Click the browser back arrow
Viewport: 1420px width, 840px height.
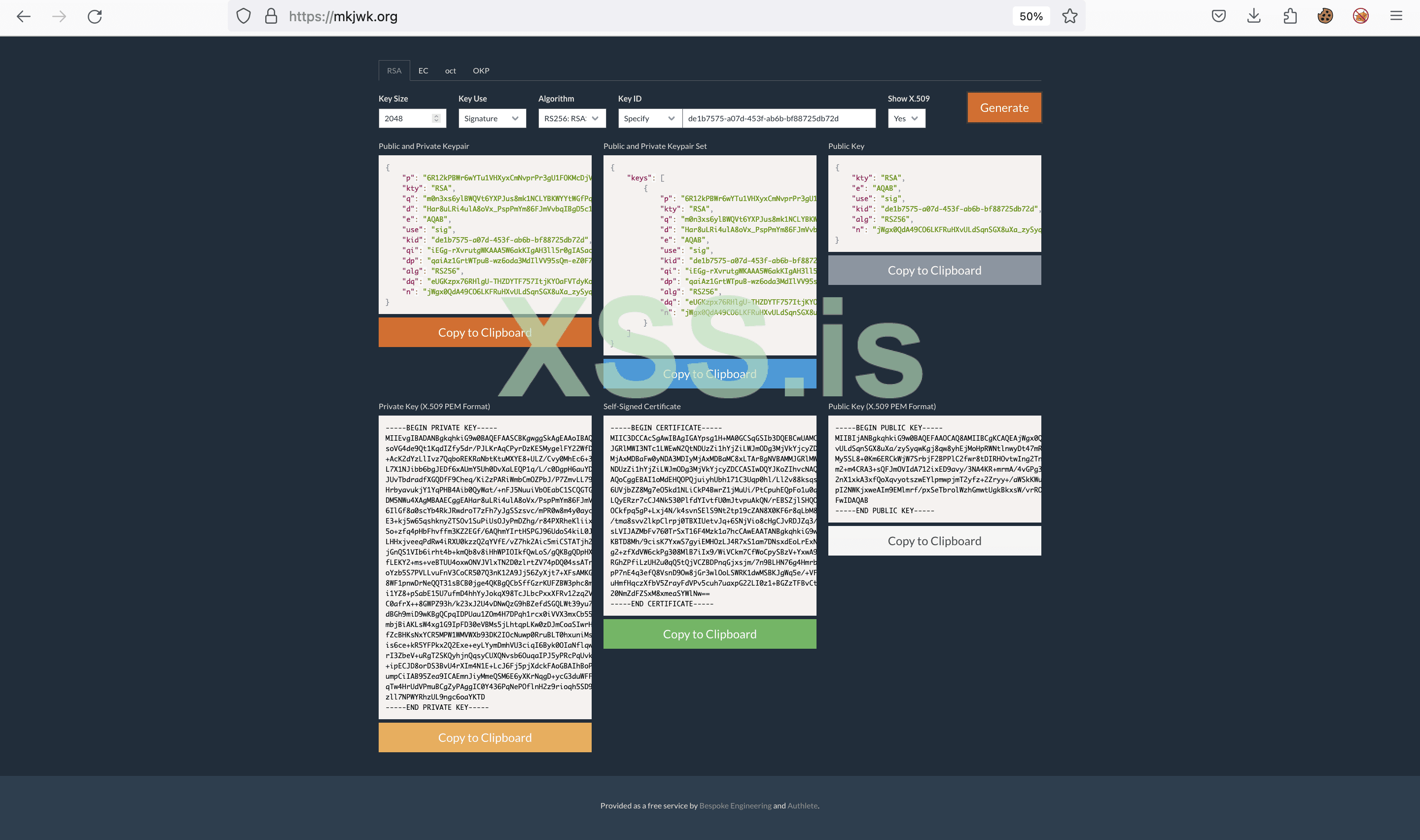tap(23, 16)
